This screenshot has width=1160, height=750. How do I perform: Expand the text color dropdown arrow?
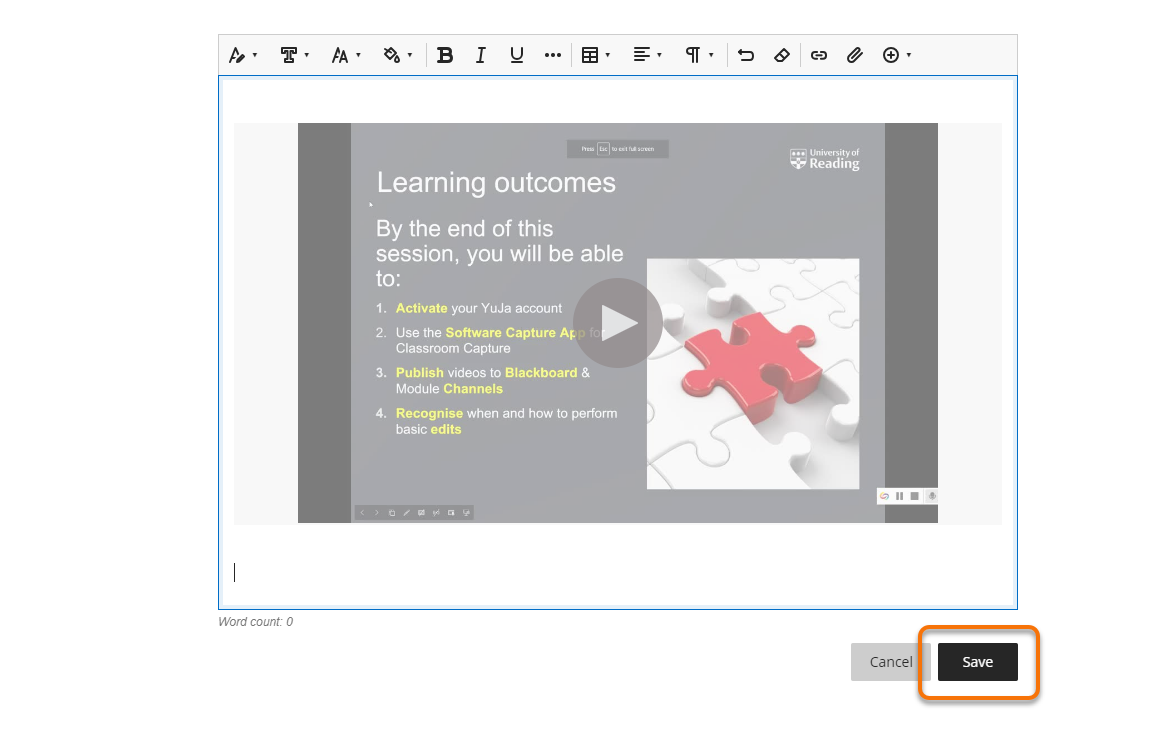click(x=411, y=55)
